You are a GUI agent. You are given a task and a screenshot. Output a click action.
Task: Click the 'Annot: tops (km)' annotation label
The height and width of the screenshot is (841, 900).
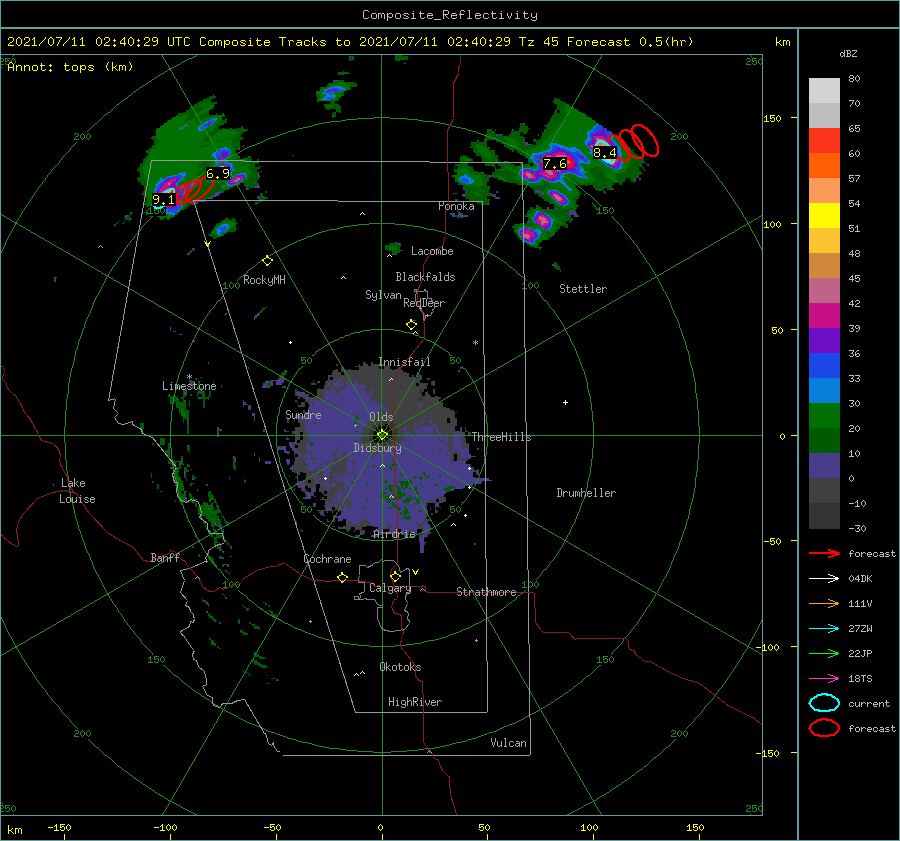tap(70, 67)
